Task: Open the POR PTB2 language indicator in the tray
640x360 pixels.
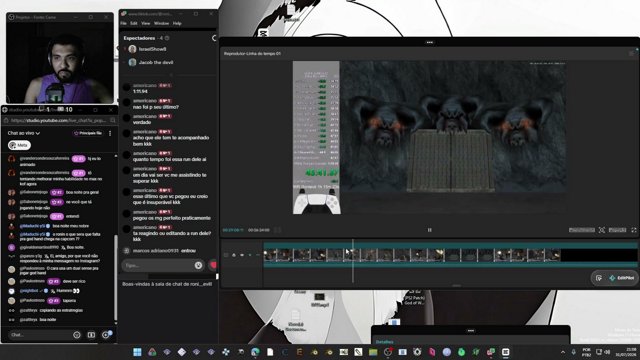Action: tap(587, 352)
